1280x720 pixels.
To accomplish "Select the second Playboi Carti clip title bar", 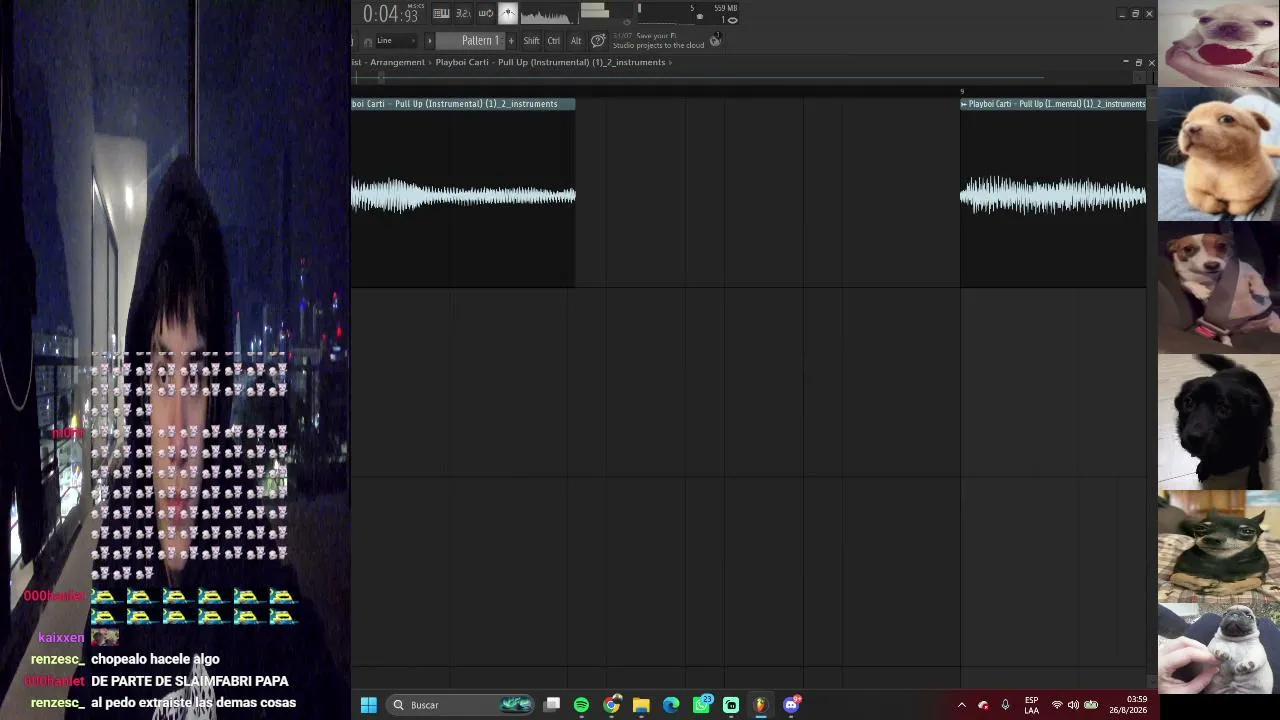I will click(1053, 104).
